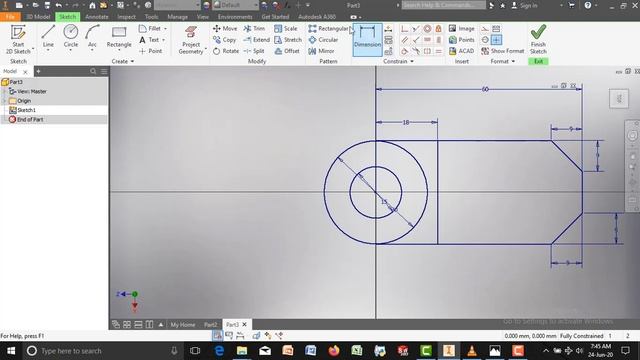Expand the Origin folder in browser

[x=4, y=101]
